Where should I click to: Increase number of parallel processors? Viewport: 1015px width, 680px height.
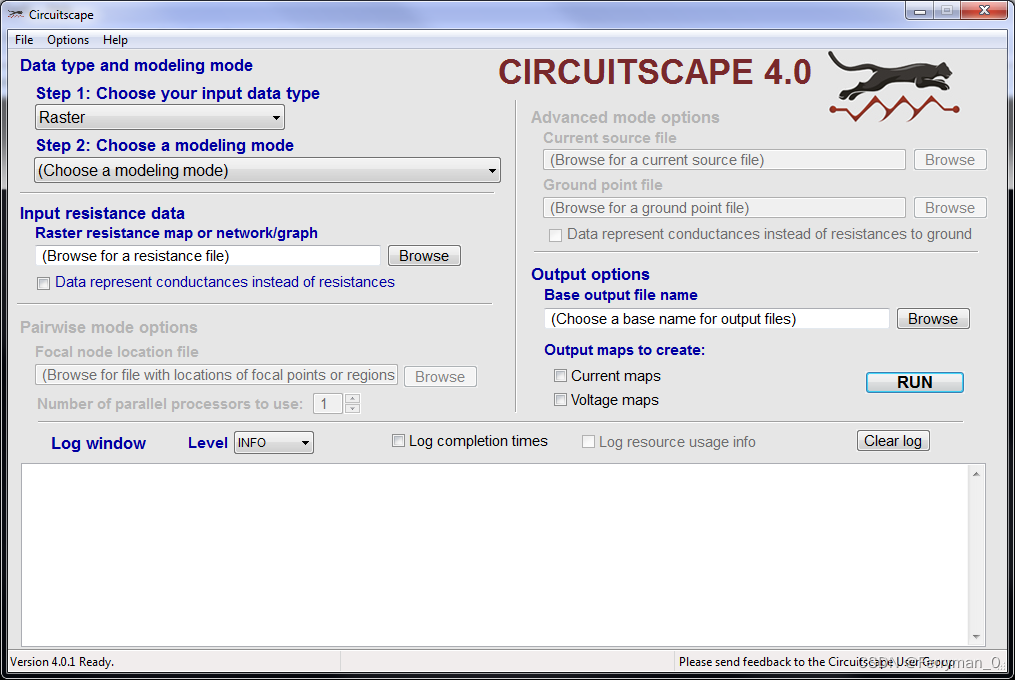pyautogui.click(x=352, y=398)
